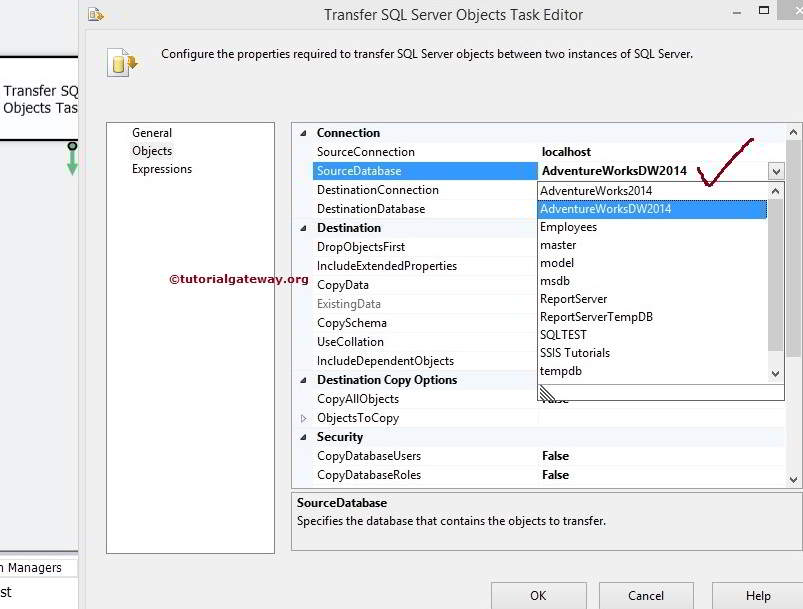Image resolution: width=803 pixels, height=609 pixels.
Task: Minimize the Task Editor window
Action: (x=736, y=12)
